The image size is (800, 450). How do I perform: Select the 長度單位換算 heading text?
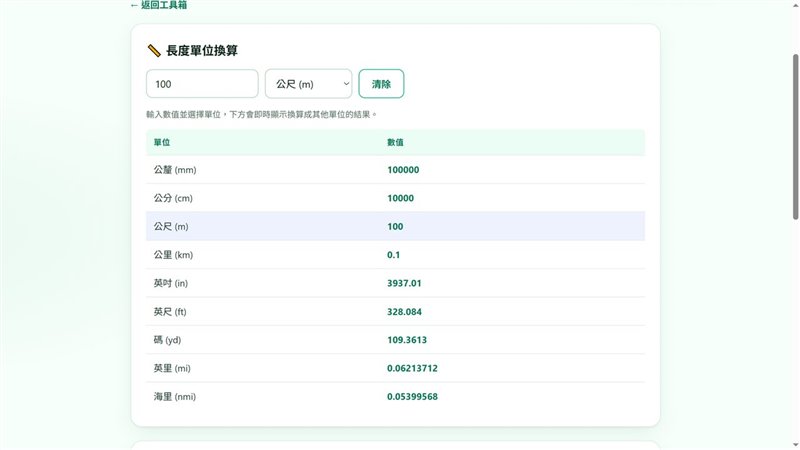coord(202,51)
